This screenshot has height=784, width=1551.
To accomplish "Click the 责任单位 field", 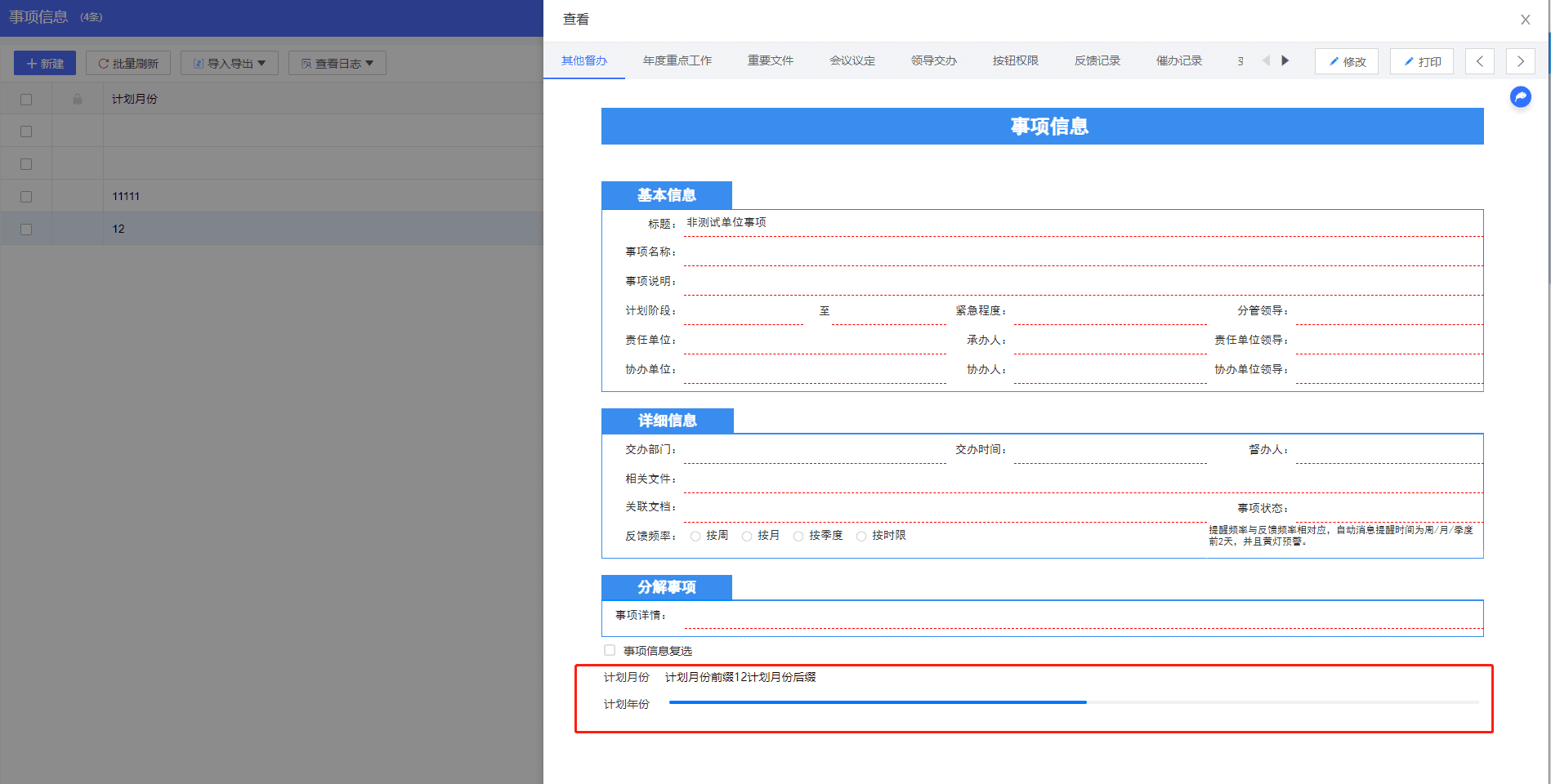I will tap(815, 341).
